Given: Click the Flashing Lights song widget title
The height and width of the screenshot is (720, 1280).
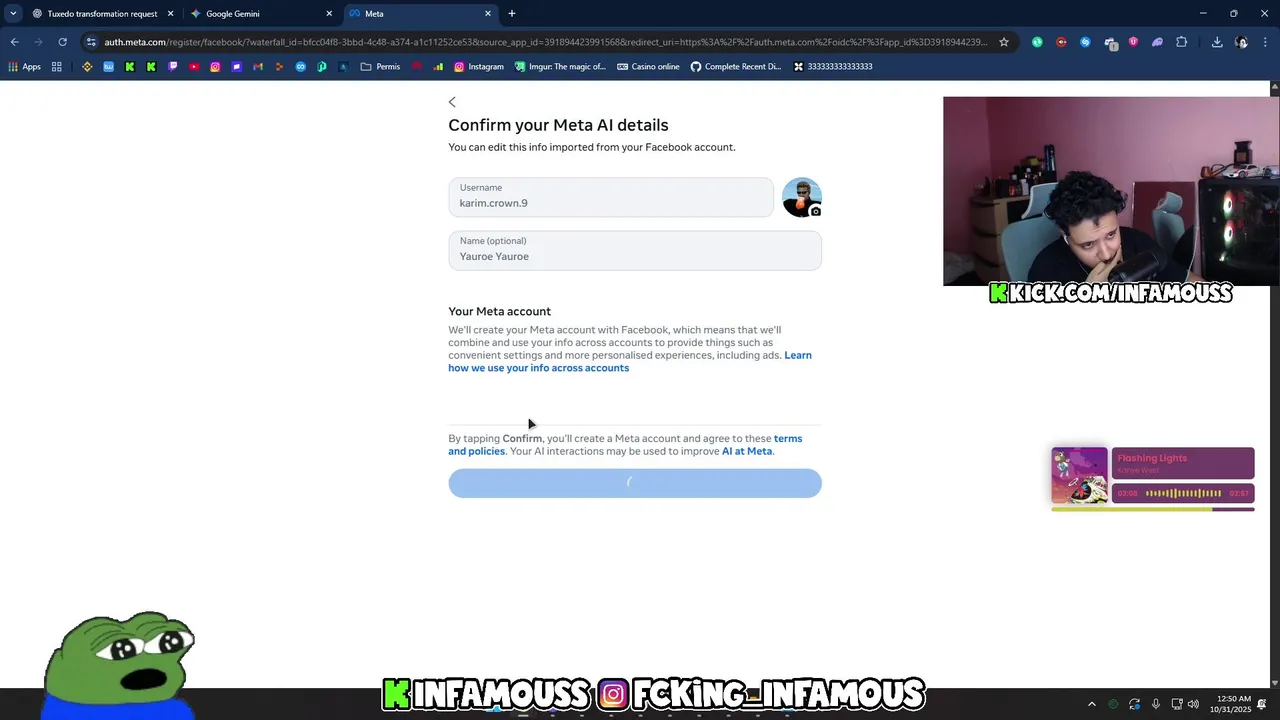Looking at the screenshot, I should (1152, 458).
